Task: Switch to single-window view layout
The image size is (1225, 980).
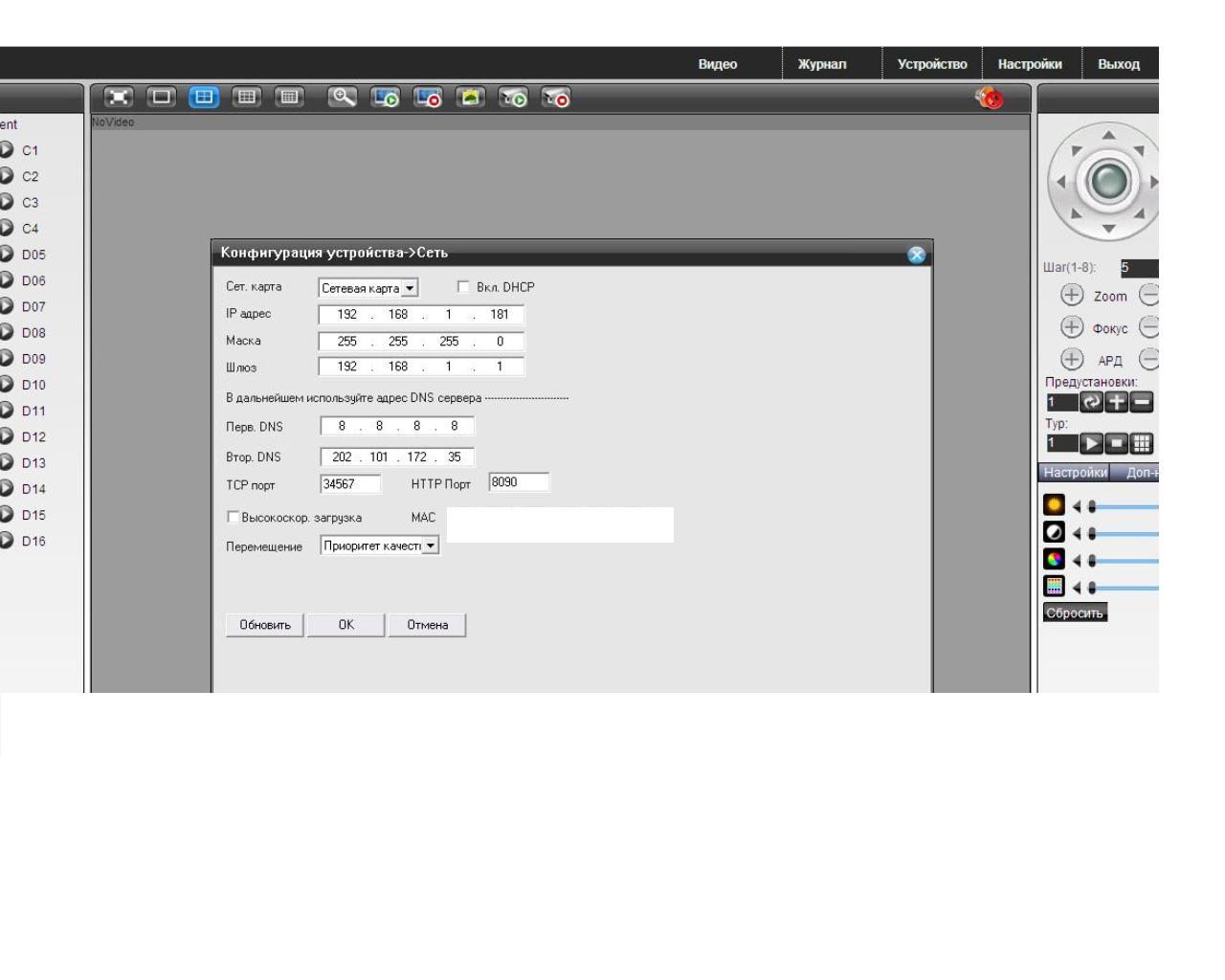Action: tap(161, 98)
